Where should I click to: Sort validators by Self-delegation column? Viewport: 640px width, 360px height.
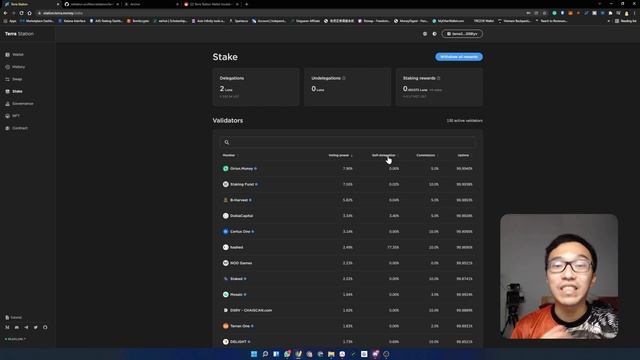(x=384, y=155)
